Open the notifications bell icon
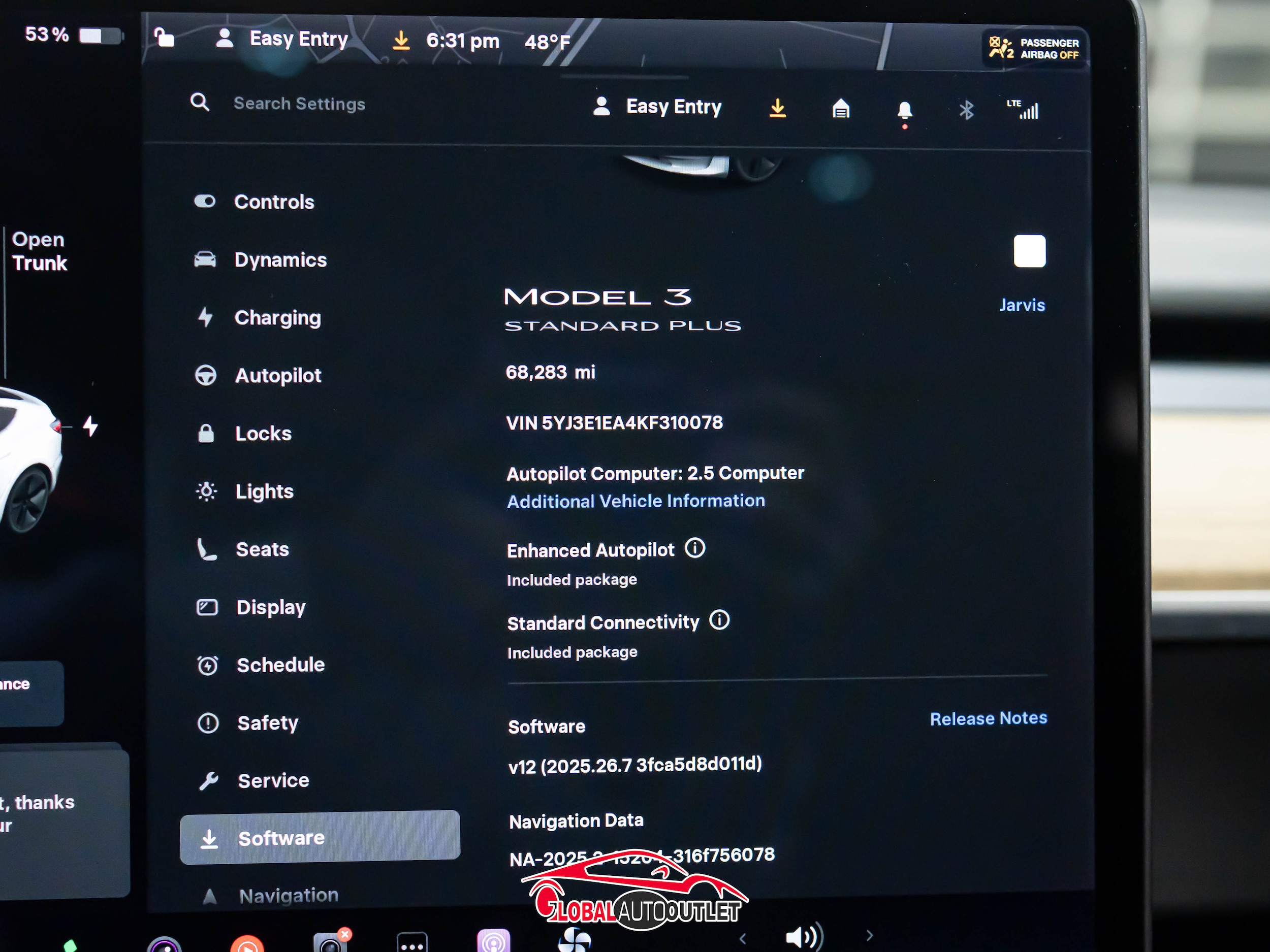The image size is (1270, 952). pyautogui.click(x=904, y=110)
